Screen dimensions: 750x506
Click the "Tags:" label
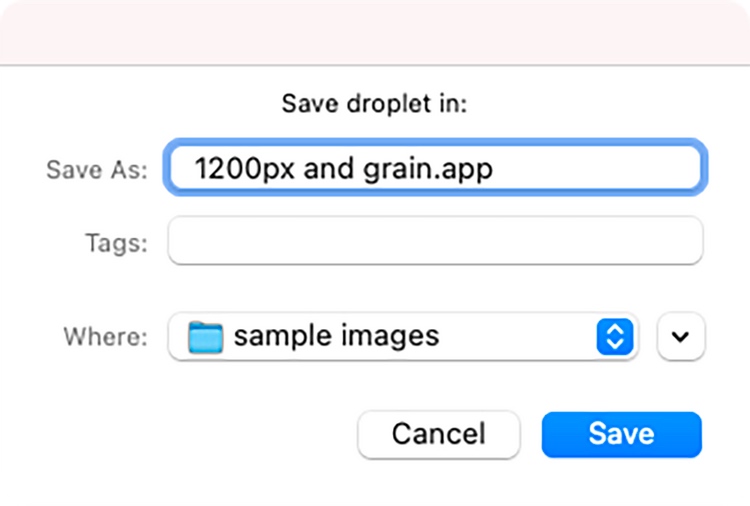(116, 243)
